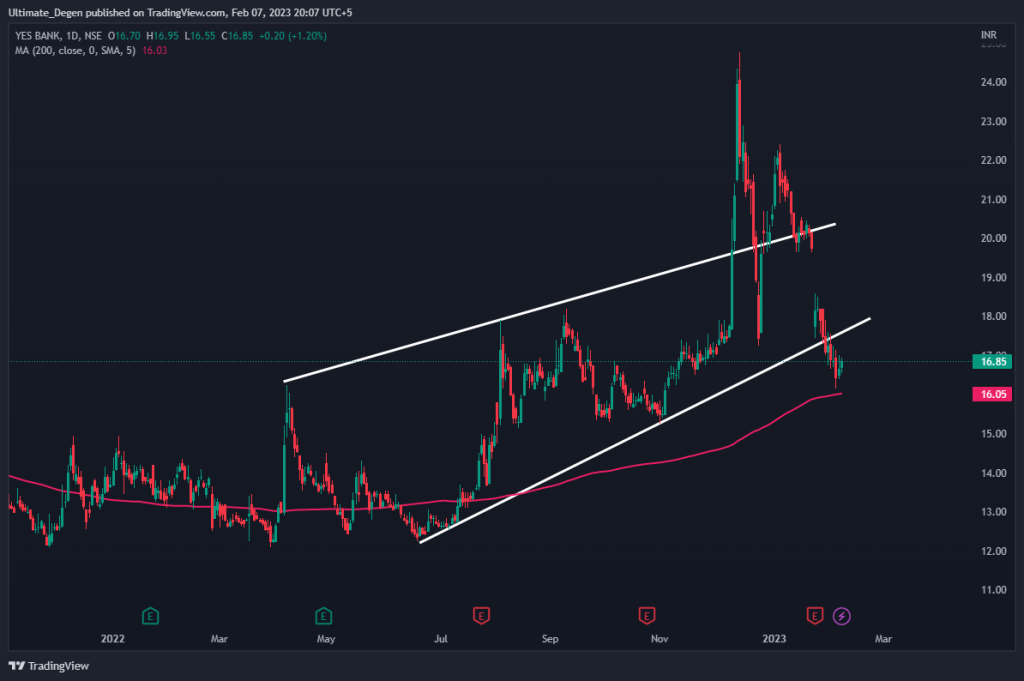
Task: Click the 24.00 price axis label
Action: pyautogui.click(x=993, y=82)
